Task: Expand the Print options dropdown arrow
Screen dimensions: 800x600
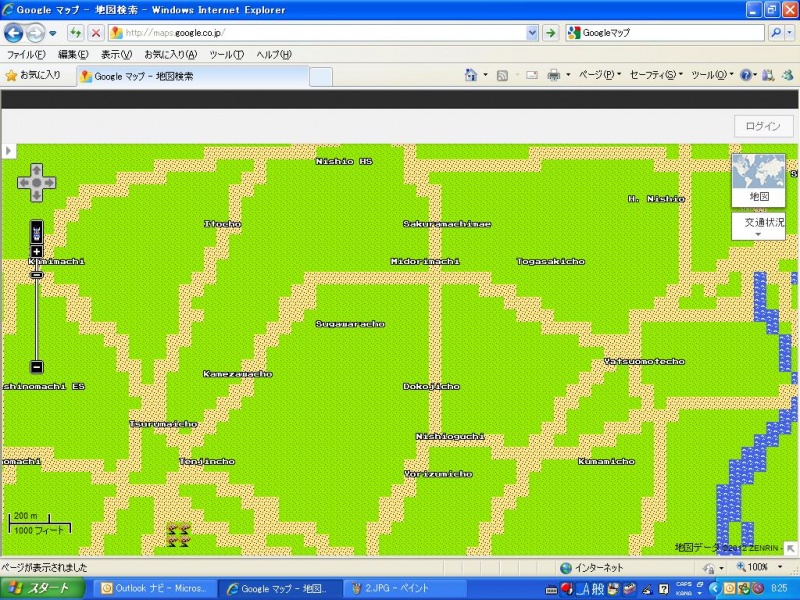Action: [x=568, y=75]
